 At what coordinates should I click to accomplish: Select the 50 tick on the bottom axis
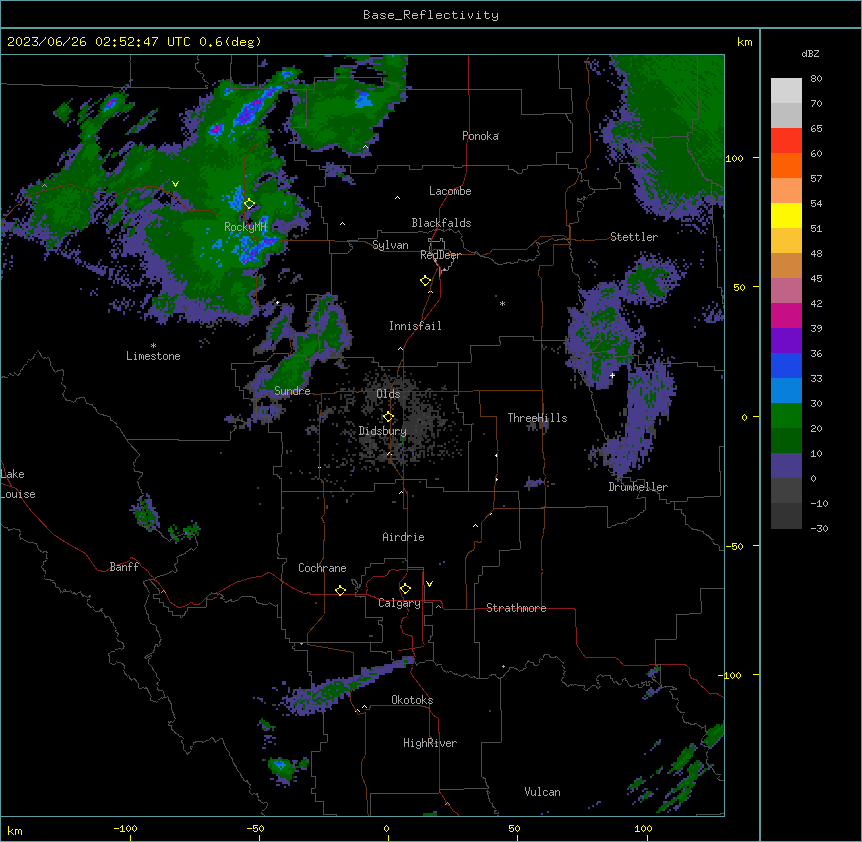point(513,828)
